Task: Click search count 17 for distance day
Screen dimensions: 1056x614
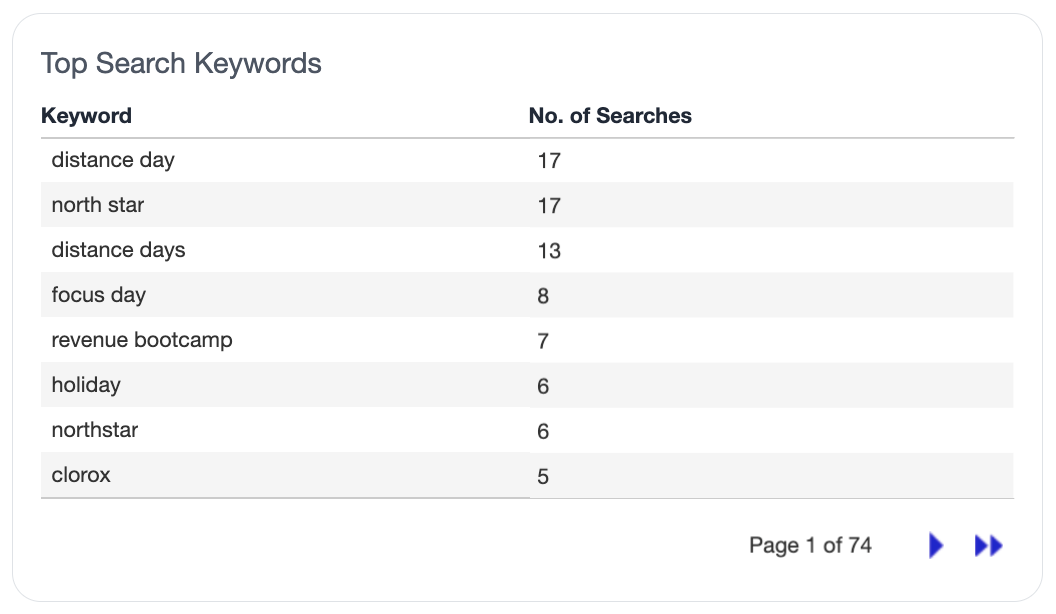Action: click(x=549, y=161)
